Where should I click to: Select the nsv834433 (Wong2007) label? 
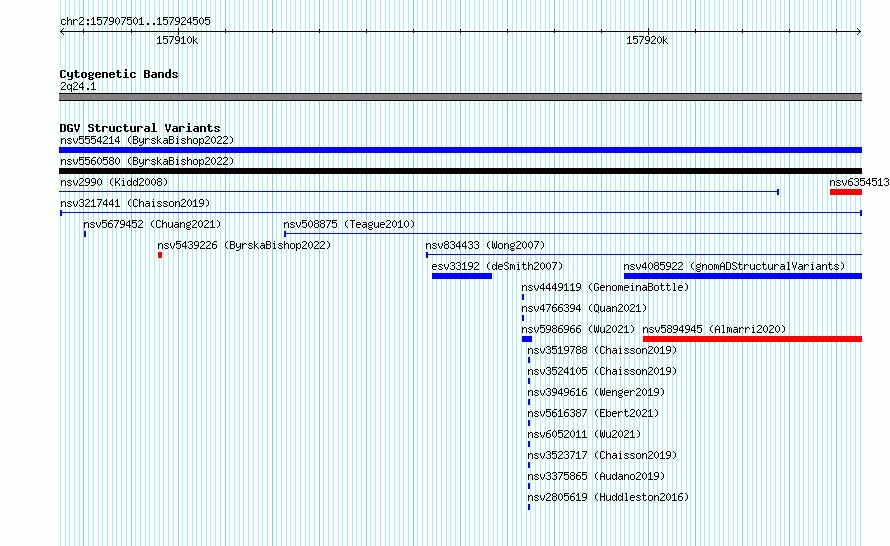485,245
